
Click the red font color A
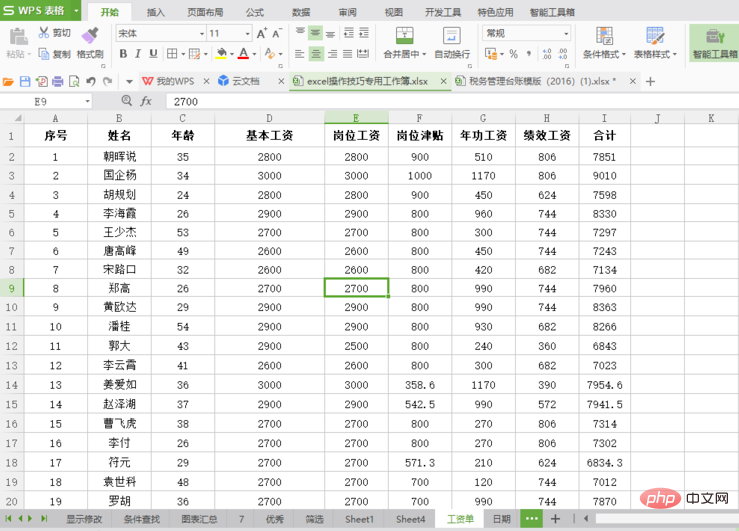pyautogui.click(x=243, y=54)
